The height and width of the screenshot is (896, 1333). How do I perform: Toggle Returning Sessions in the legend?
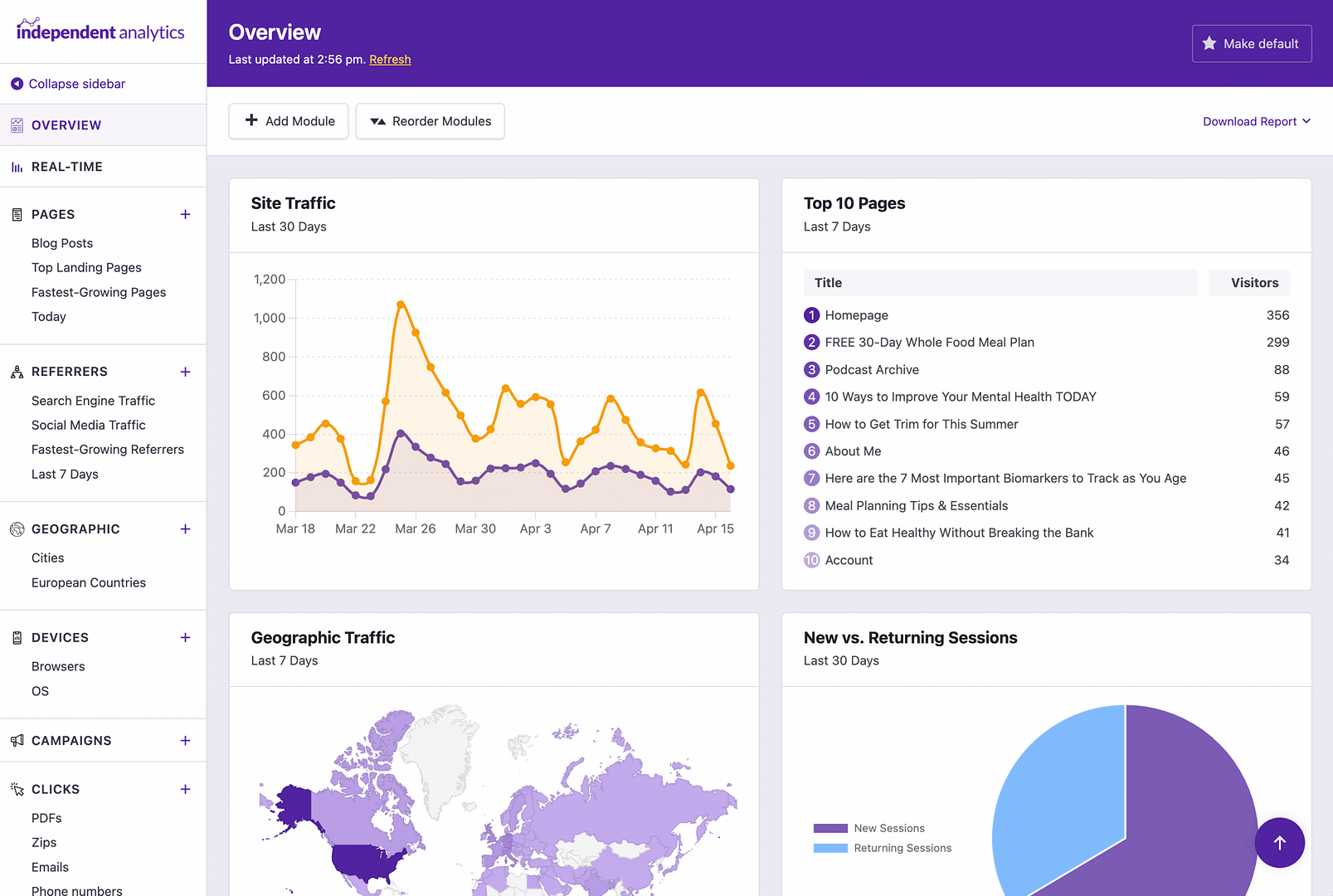click(x=903, y=848)
